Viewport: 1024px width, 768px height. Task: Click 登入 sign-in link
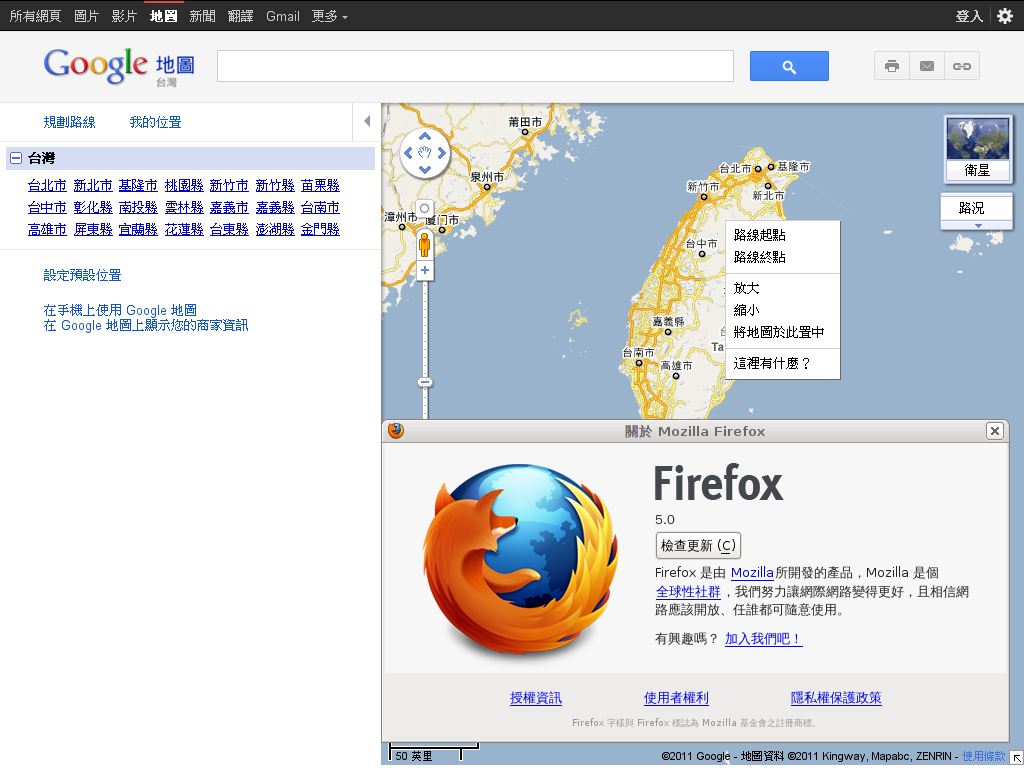click(x=969, y=16)
